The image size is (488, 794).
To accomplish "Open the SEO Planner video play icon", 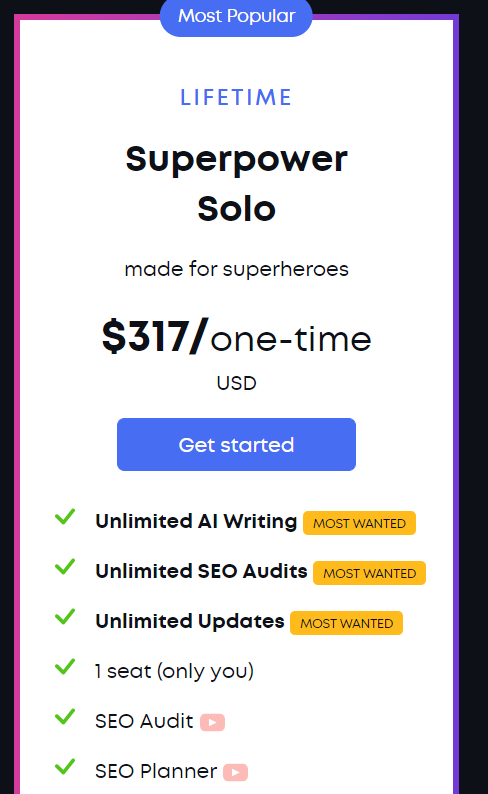I will coord(235,772).
